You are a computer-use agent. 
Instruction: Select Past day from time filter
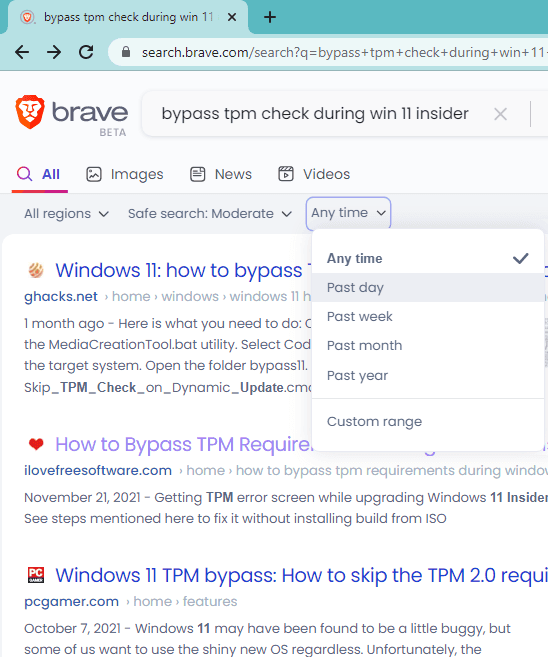click(428, 287)
